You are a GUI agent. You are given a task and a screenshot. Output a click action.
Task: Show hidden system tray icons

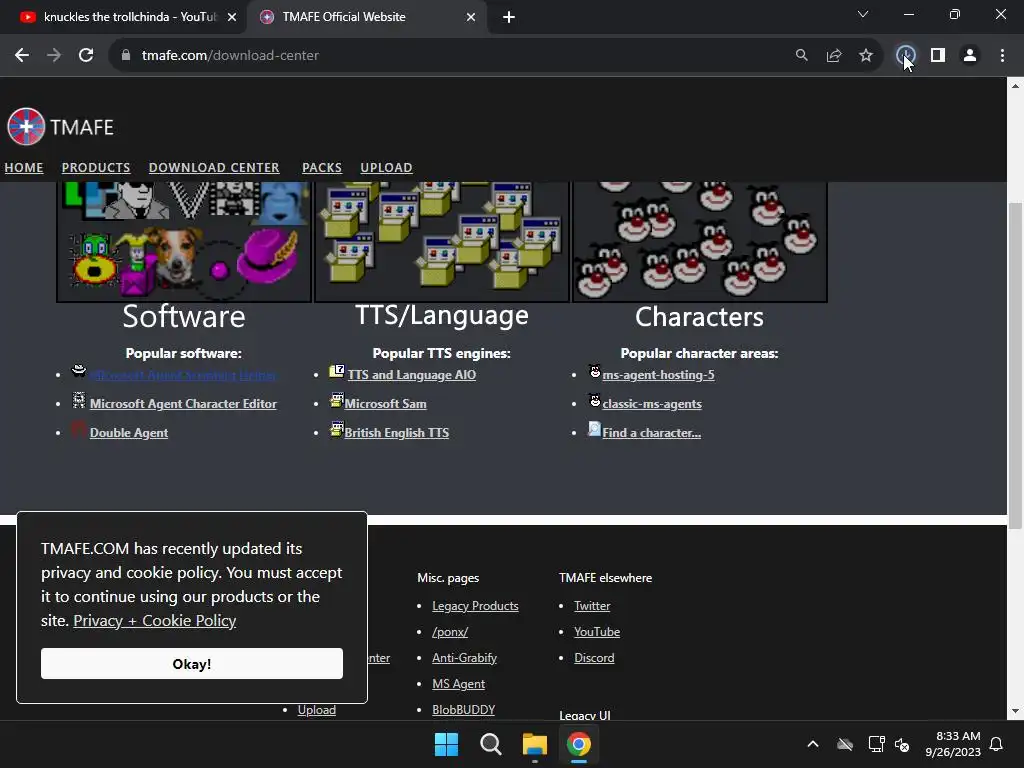coord(813,744)
